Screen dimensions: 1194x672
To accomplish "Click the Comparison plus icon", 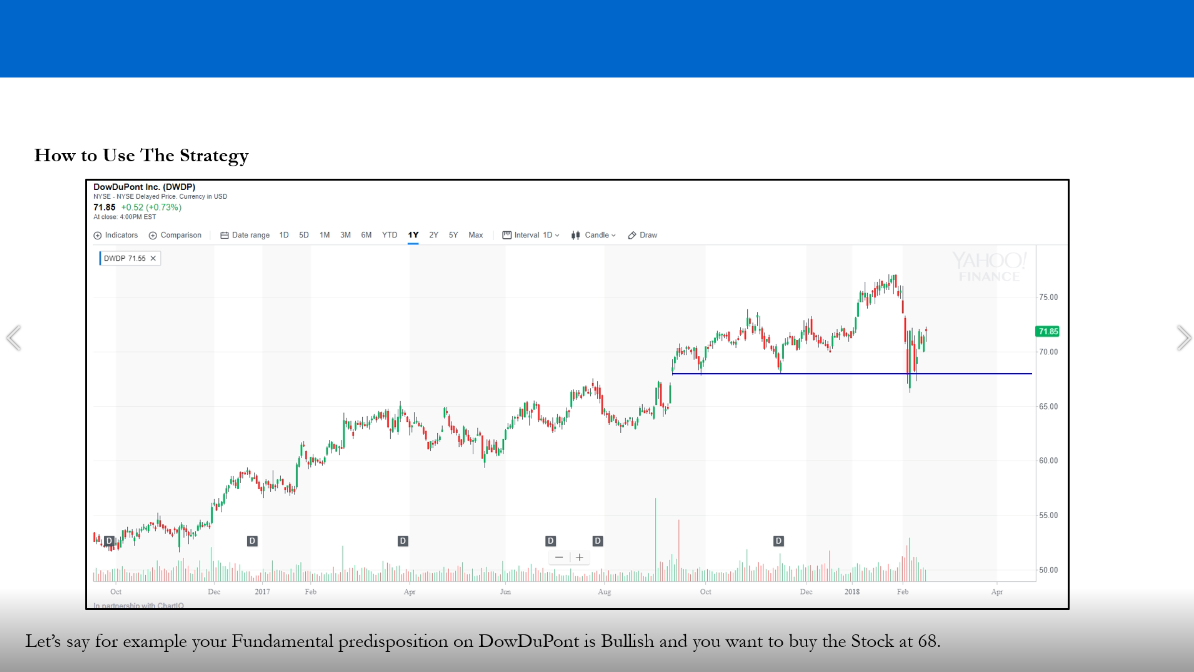I will pos(153,235).
